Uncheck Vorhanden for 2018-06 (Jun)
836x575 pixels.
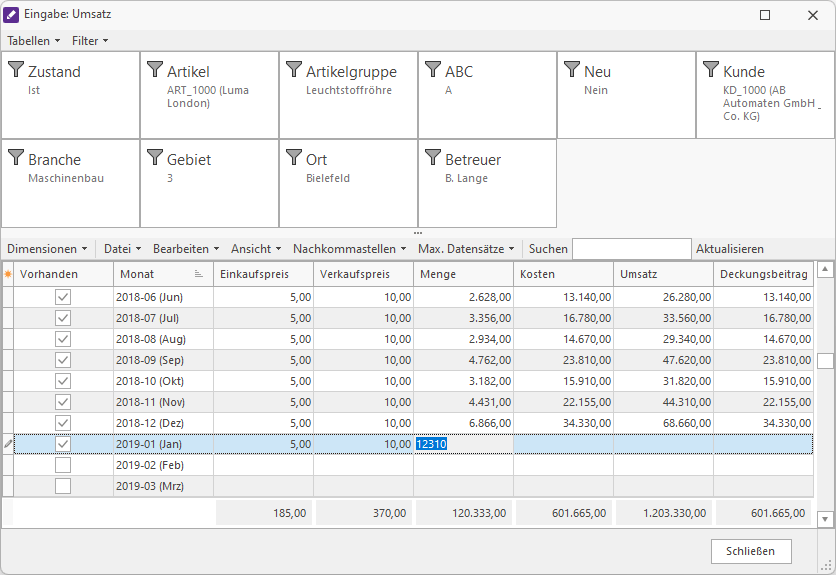pos(63,297)
